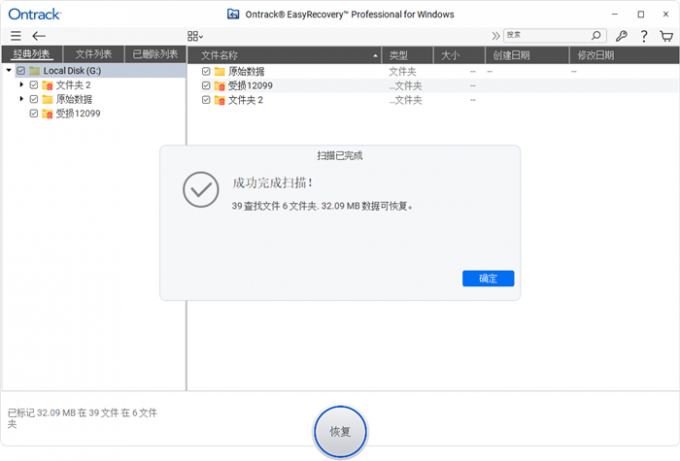Click 原始数据 folder icon in file list

click(220, 71)
